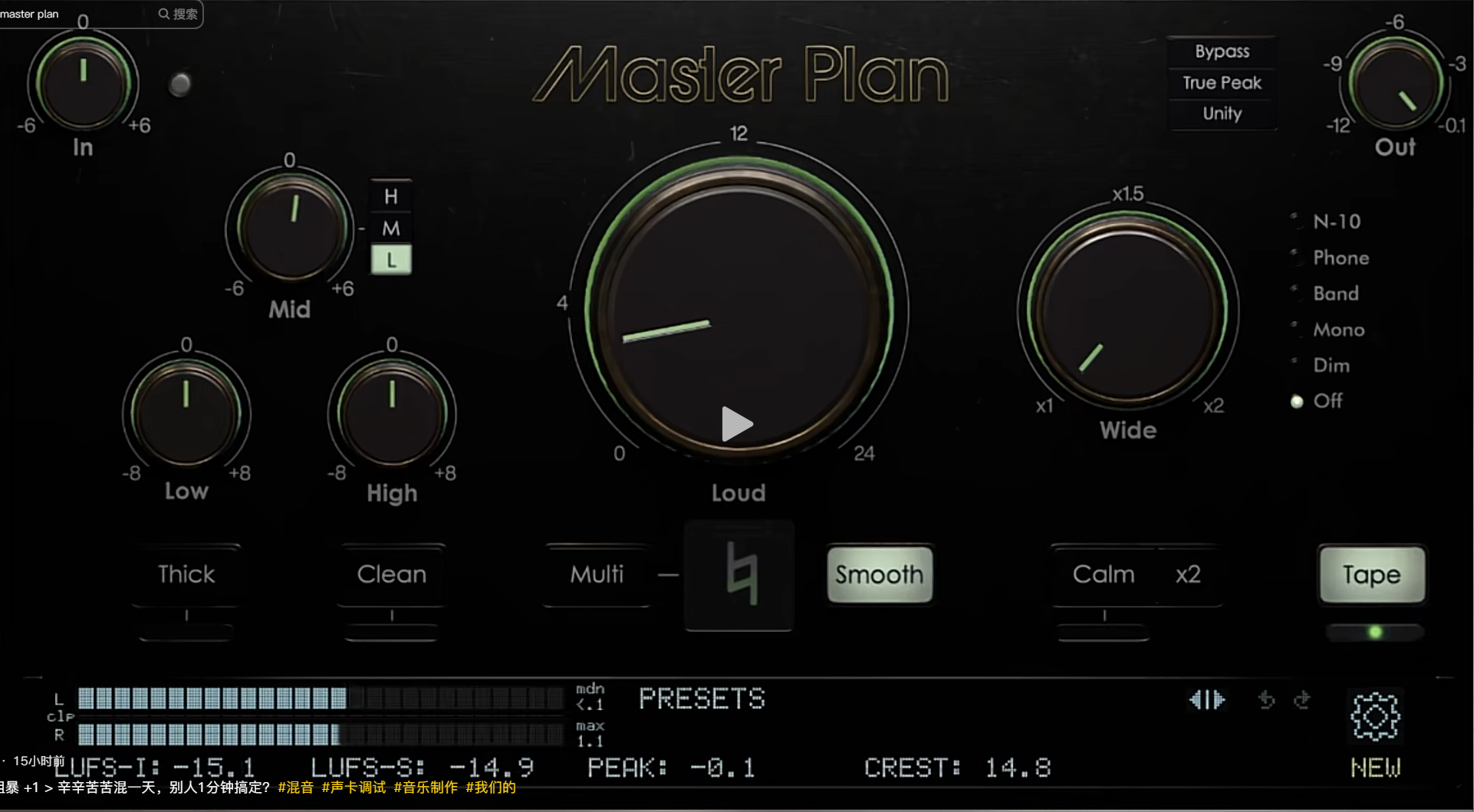Viewport: 1474px width, 812px height.
Task: Toggle the Unity gain button
Action: [x=1222, y=113]
